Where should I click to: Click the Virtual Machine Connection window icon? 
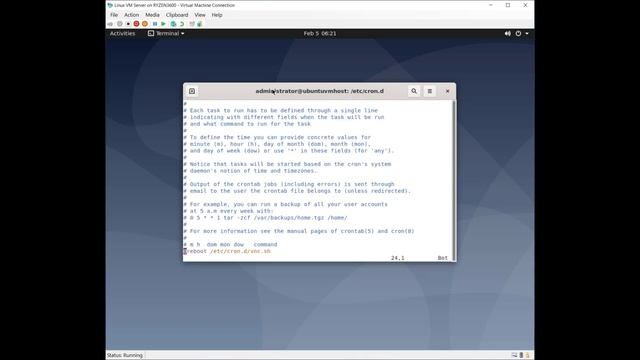110,5
